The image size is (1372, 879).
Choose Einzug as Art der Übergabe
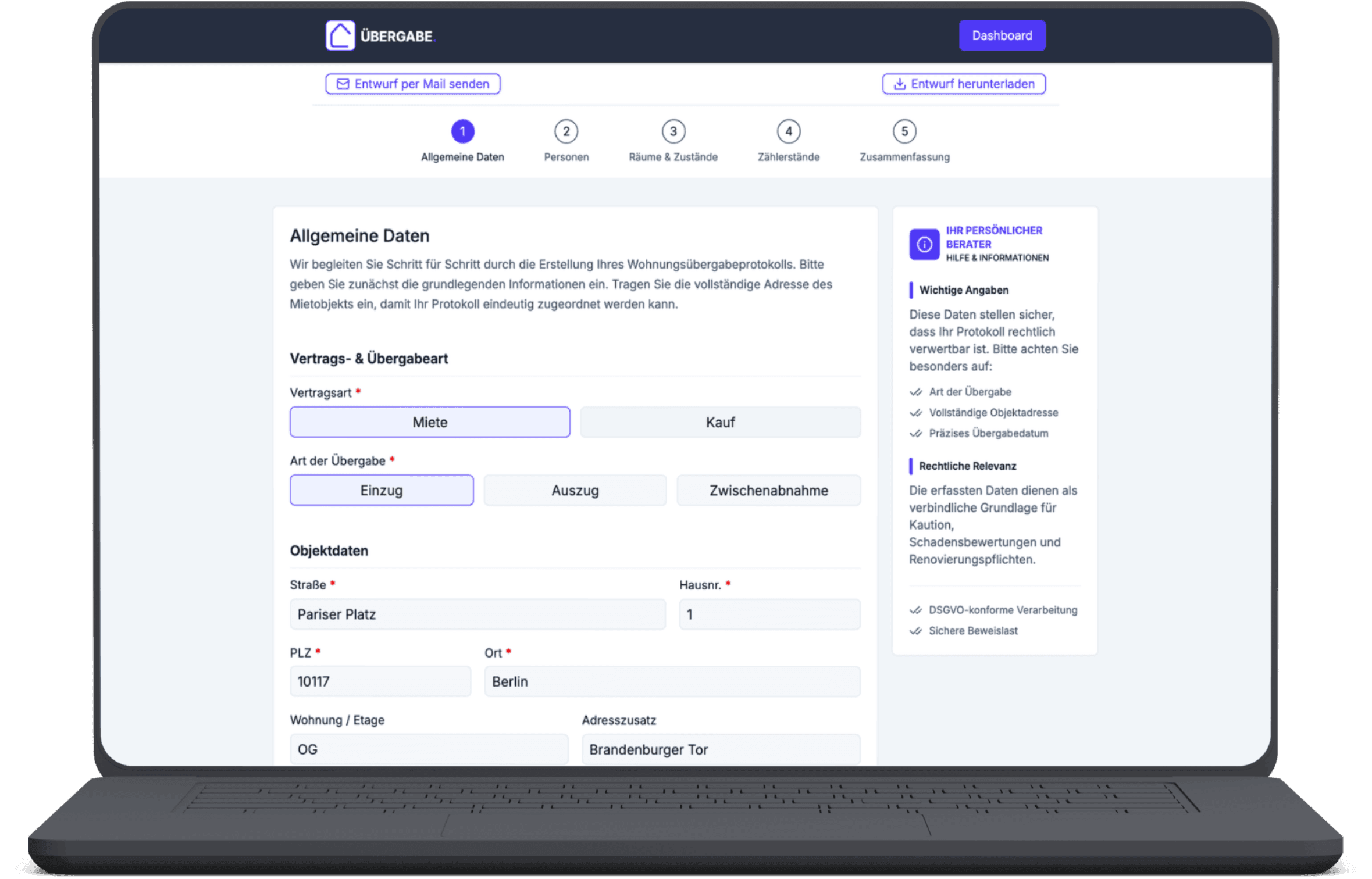[x=382, y=490]
